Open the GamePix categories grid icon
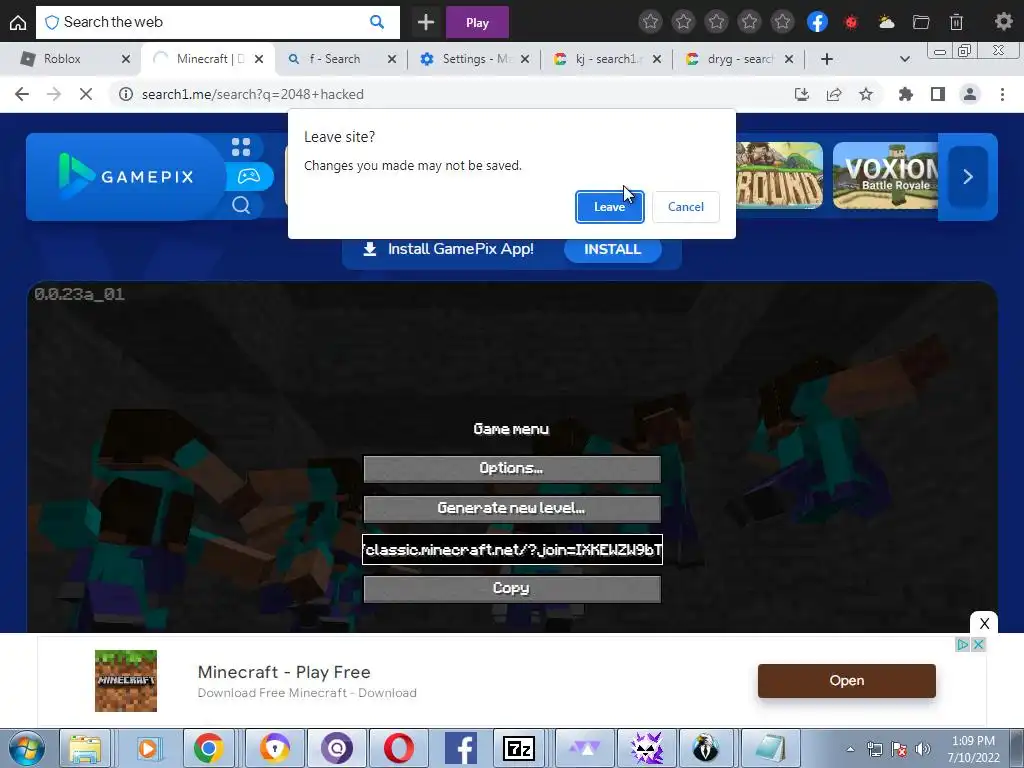Image resolution: width=1024 pixels, height=768 pixels. pos(241,147)
